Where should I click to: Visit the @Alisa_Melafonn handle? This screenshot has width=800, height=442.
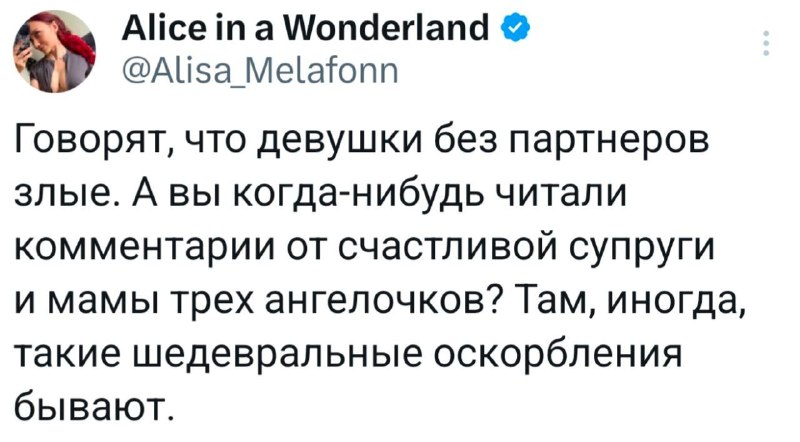[x=260, y=71]
